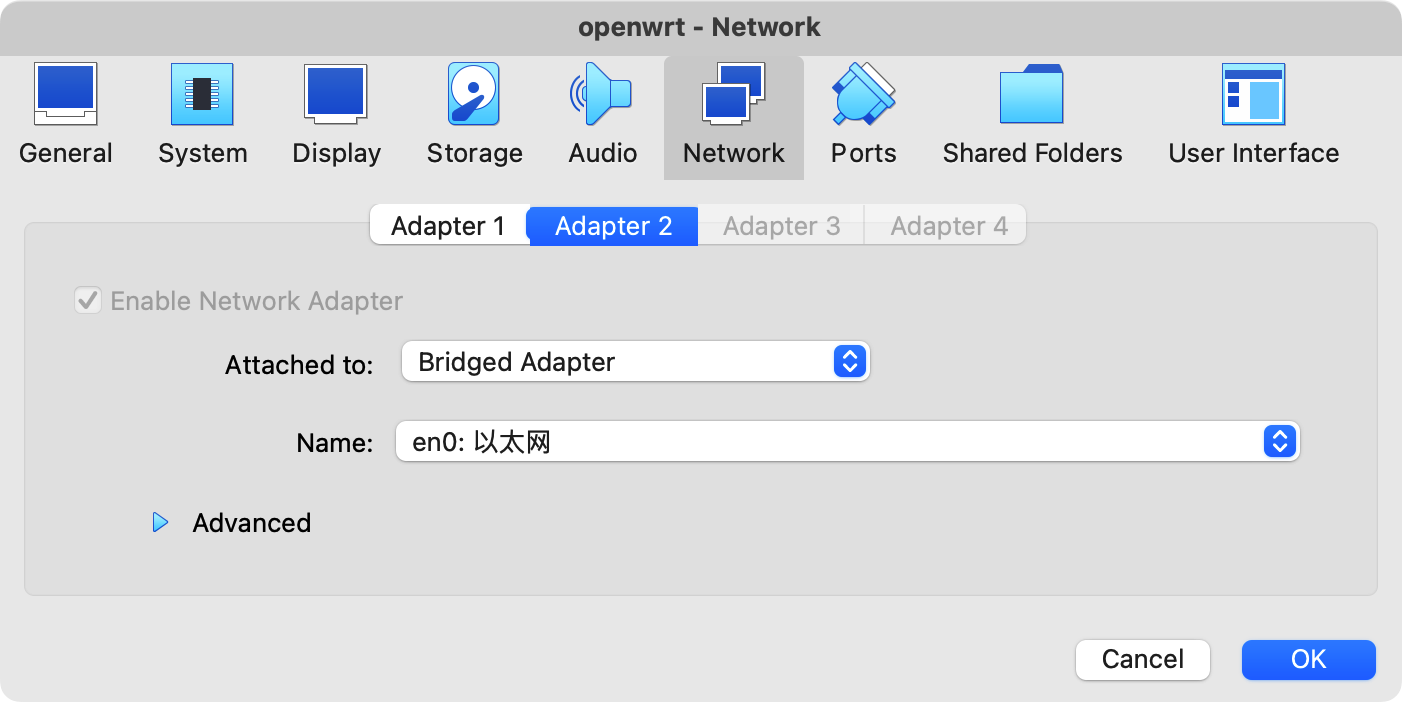Switch to the Adapter 3 tab
The width and height of the screenshot is (1402, 702).
point(781,226)
